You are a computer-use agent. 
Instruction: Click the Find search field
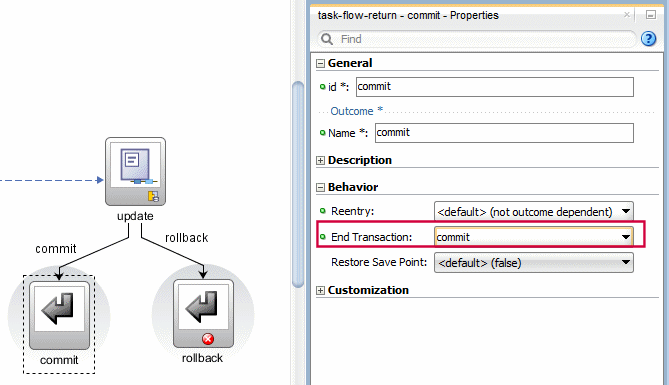pos(477,39)
